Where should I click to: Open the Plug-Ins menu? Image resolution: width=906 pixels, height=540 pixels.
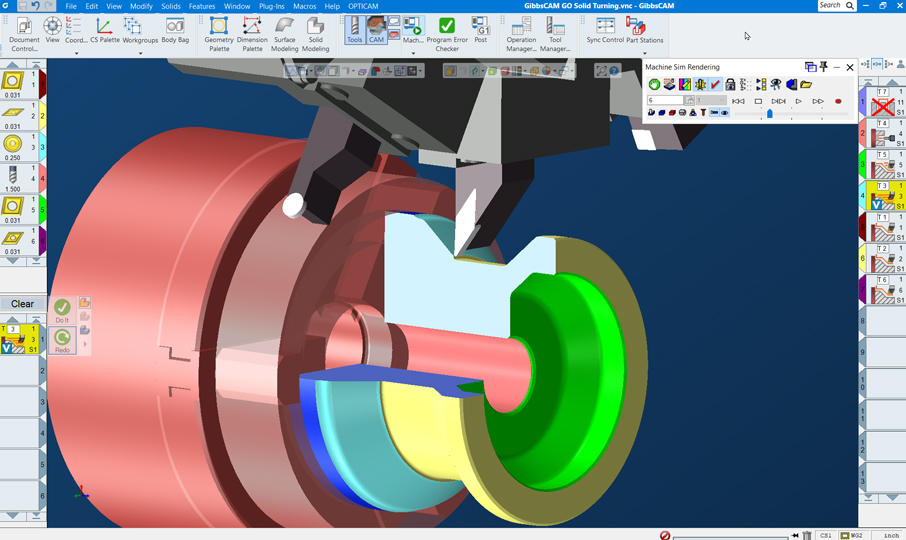[271, 6]
